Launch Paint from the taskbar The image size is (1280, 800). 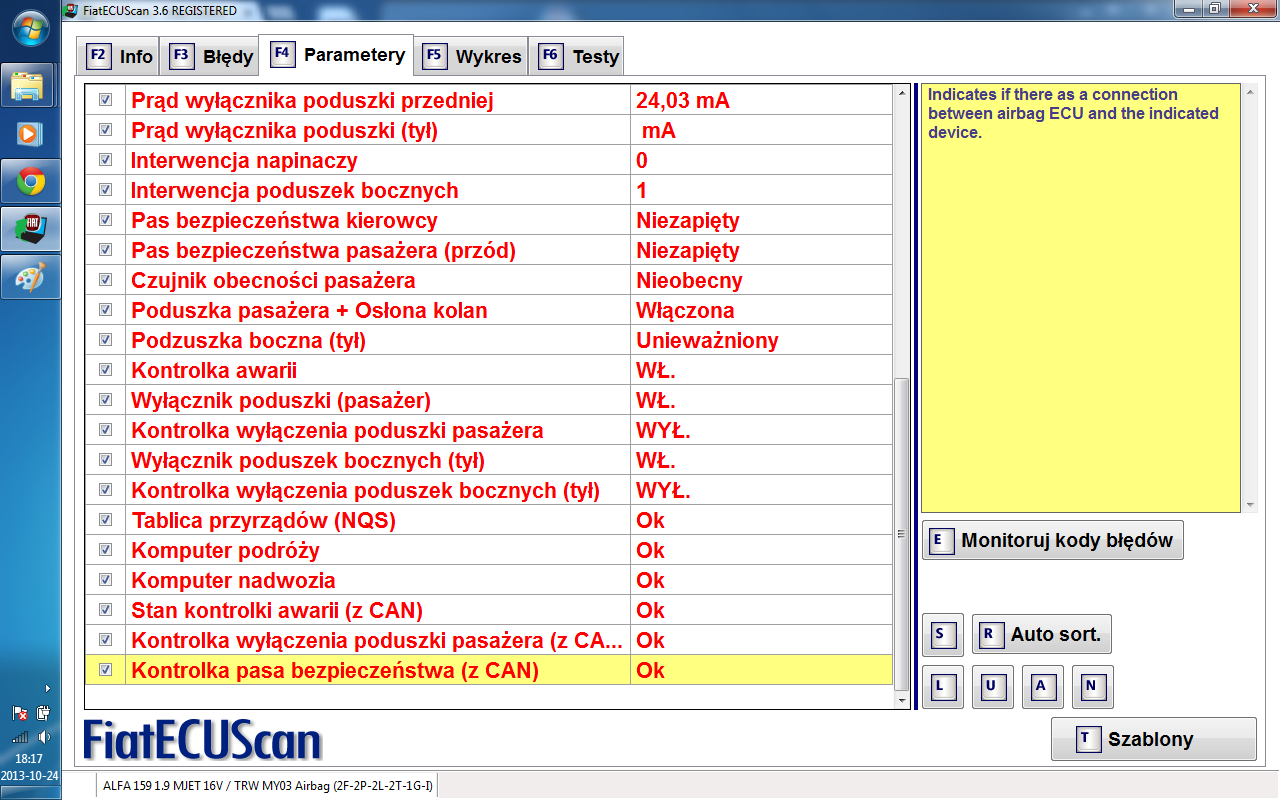pos(30,278)
